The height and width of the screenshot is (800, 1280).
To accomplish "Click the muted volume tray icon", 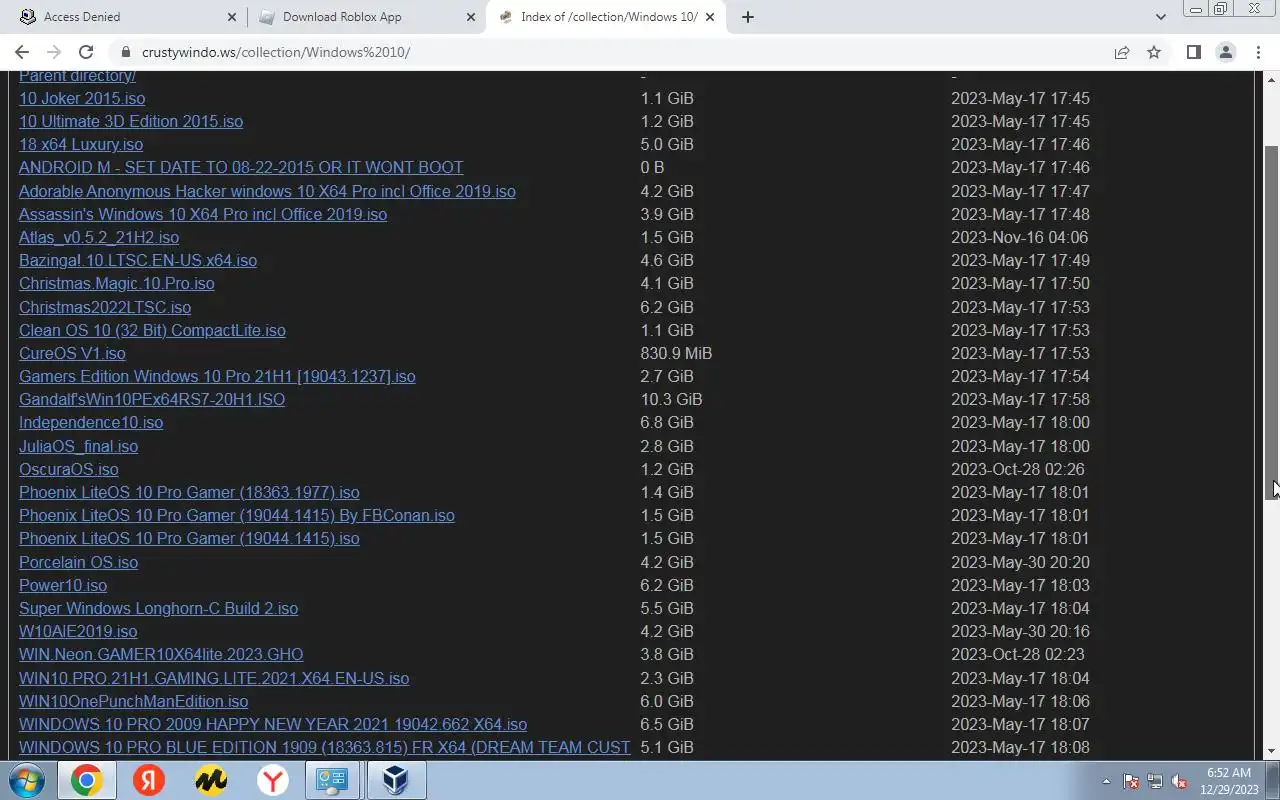I will (x=1180, y=781).
